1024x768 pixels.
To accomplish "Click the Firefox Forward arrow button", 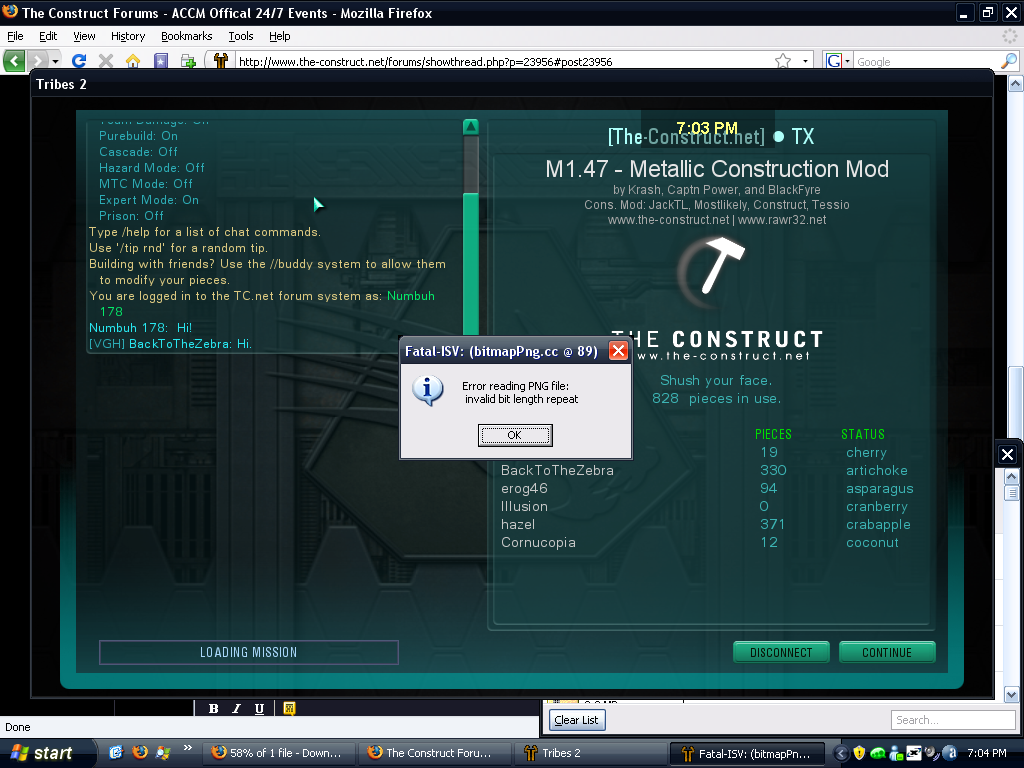I will tap(38, 61).
